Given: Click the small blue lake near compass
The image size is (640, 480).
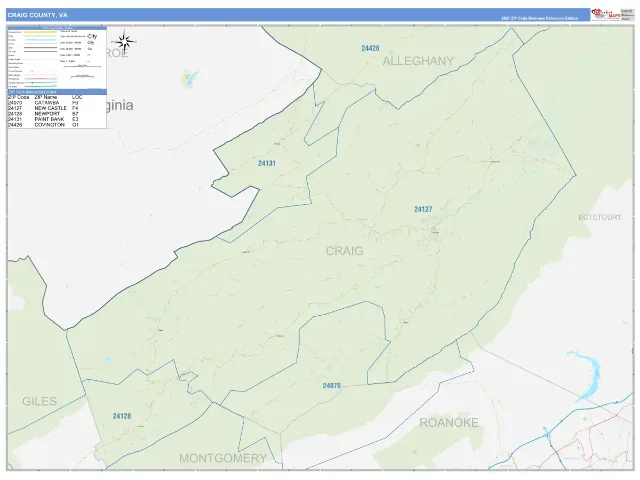Looking at the screenshot, I should [190, 78].
